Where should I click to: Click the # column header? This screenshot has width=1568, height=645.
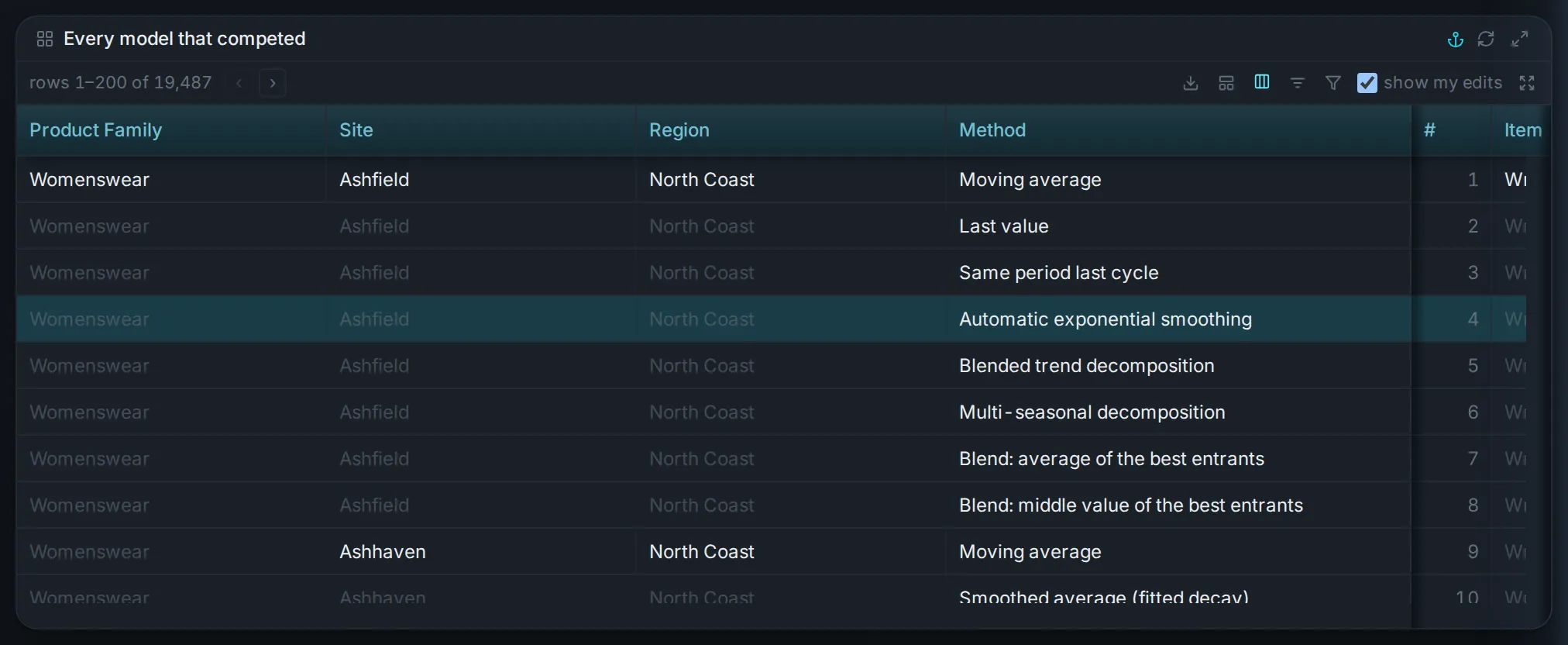(x=1452, y=130)
